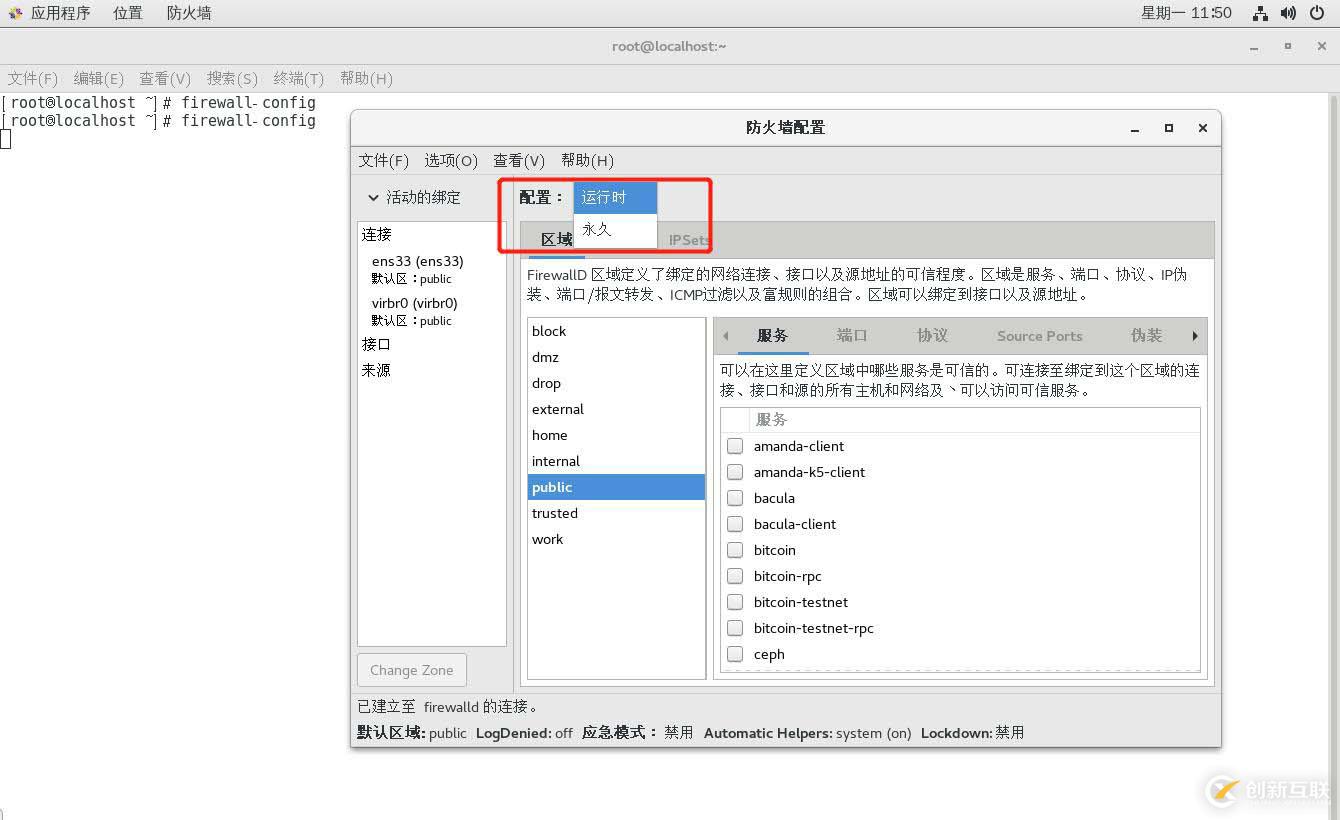Open terminal 文件(F) menu
The height and width of the screenshot is (820, 1340).
[33, 78]
